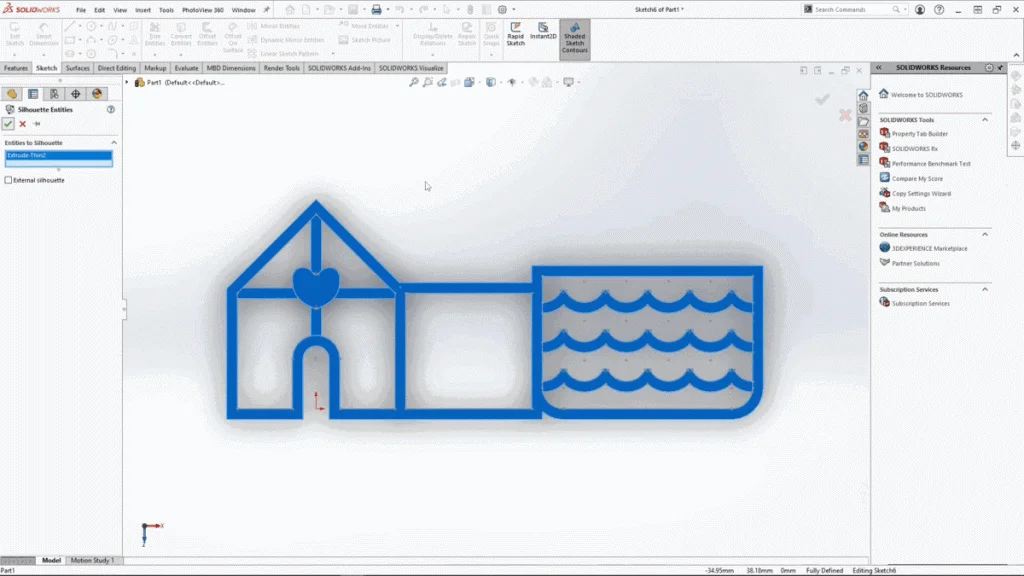Open DisplayManager tab icon
1024x576 pixels.
[x=97, y=94]
